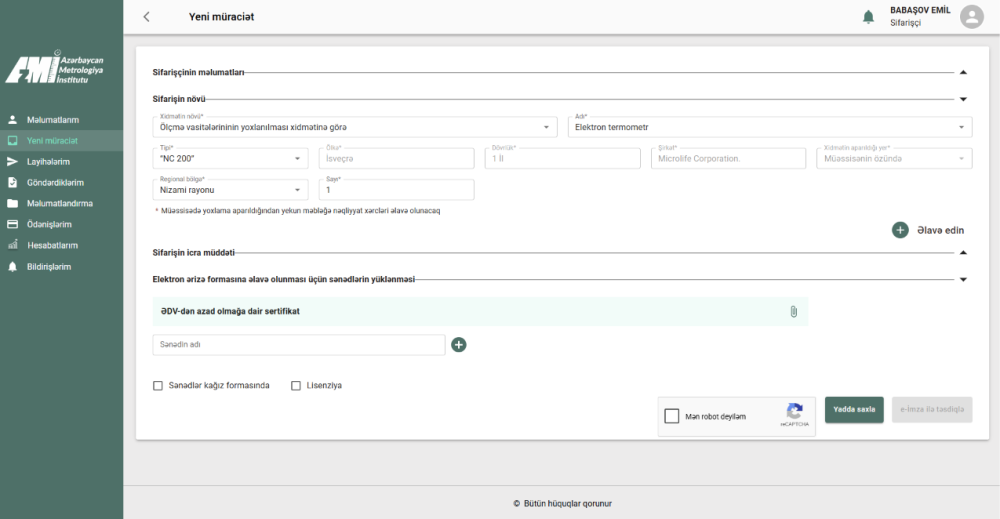Screen dimensions: 1000x519
Task: Click the Bütün hüquqlar qorunur footer text
Action: [x=568, y=504]
